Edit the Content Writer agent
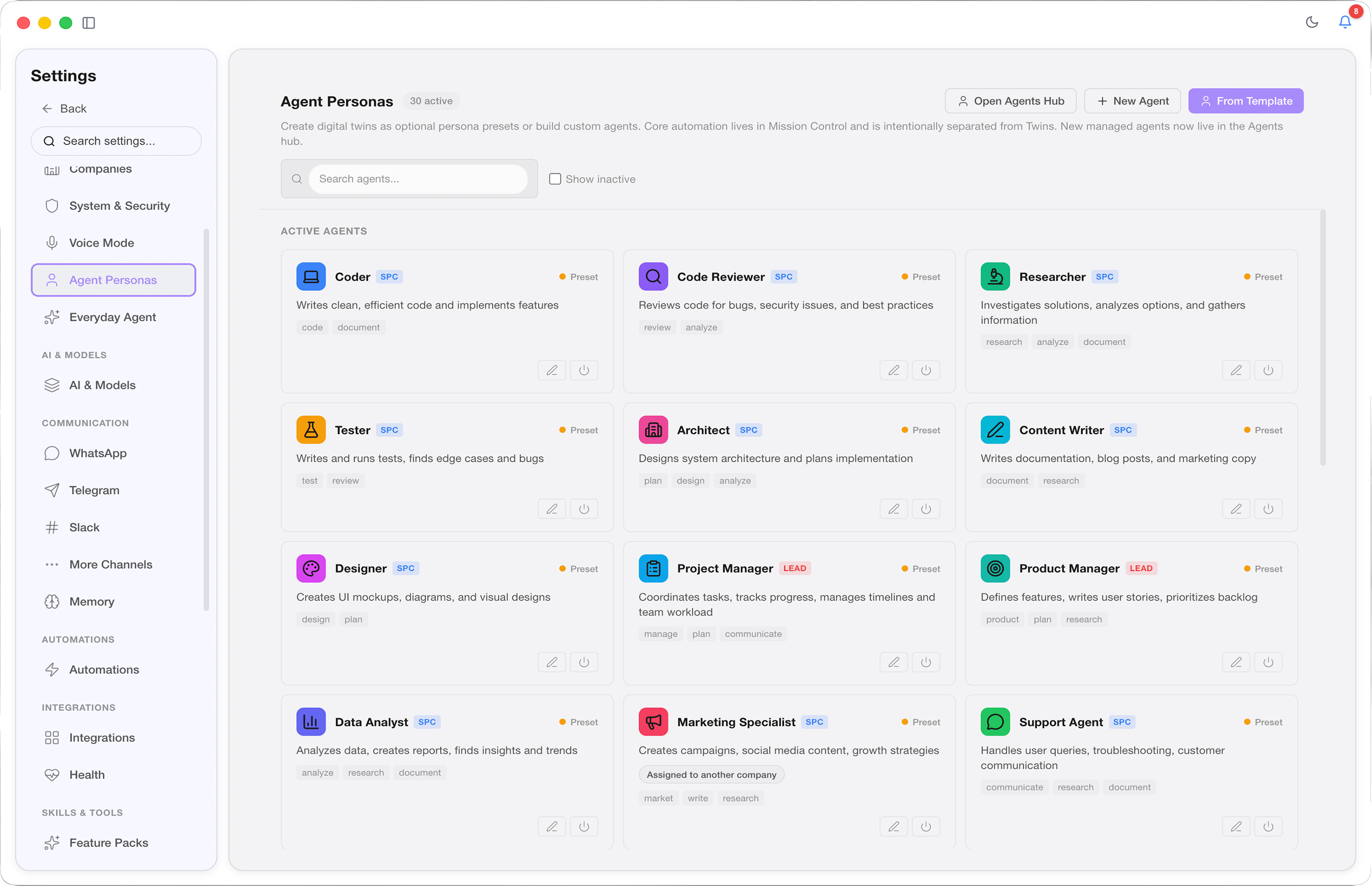This screenshot has height=886, width=1372. [x=1236, y=509]
